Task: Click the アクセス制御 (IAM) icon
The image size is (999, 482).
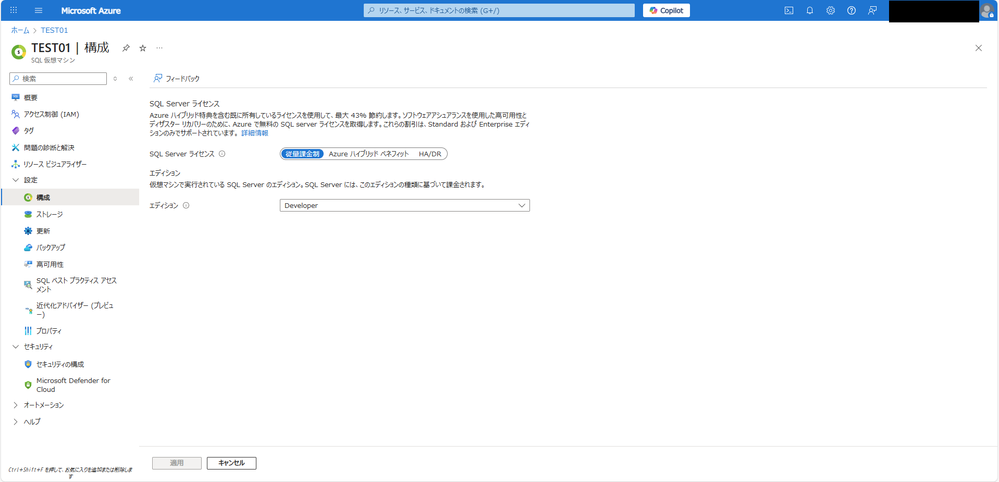Action: point(16,114)
